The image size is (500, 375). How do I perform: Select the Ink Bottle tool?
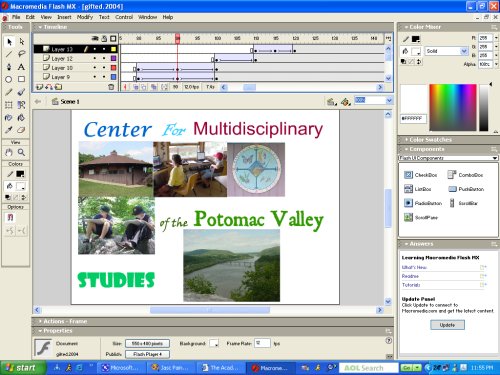[9, 117]
